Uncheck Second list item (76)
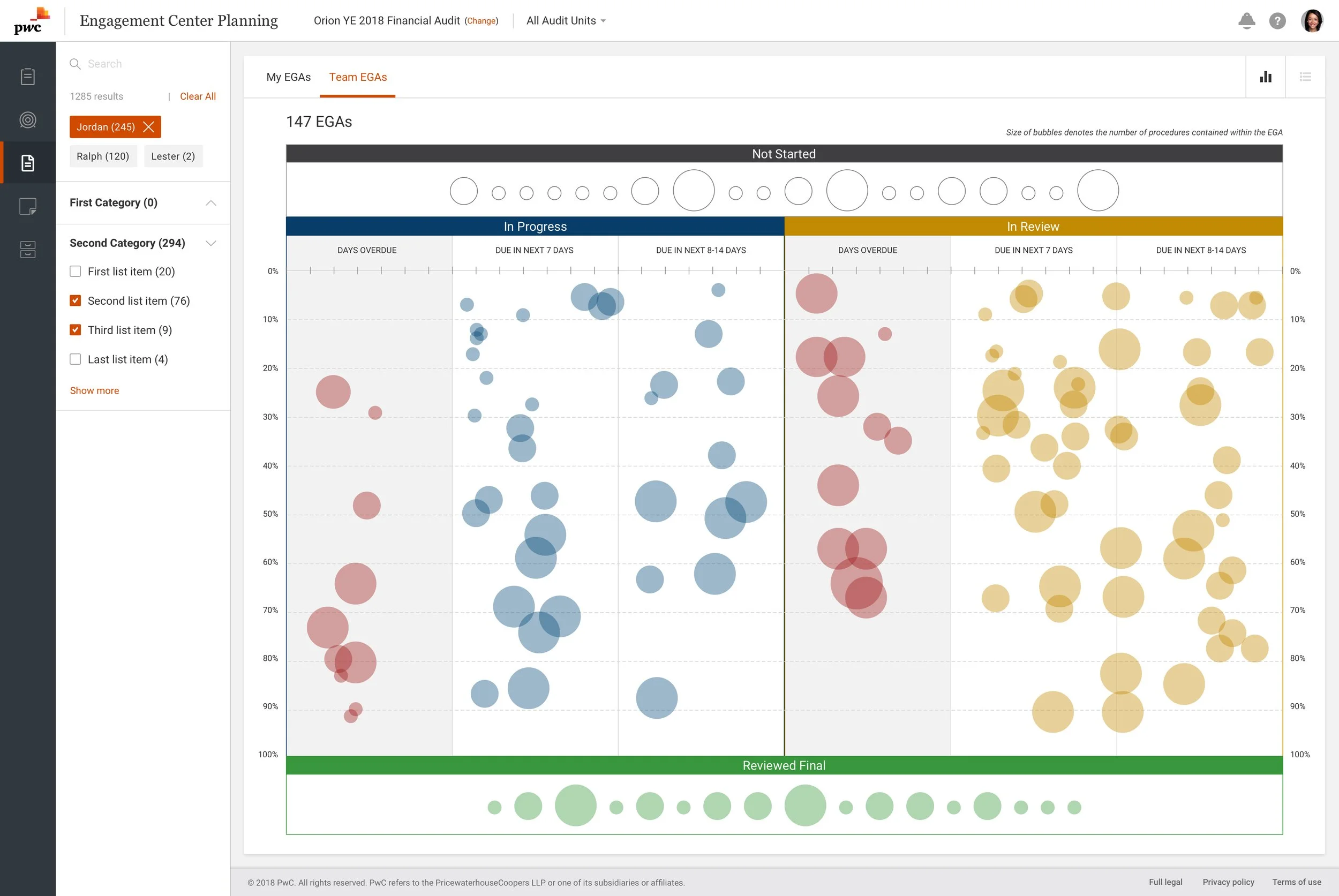1339x896 pixels. point(76,300)
